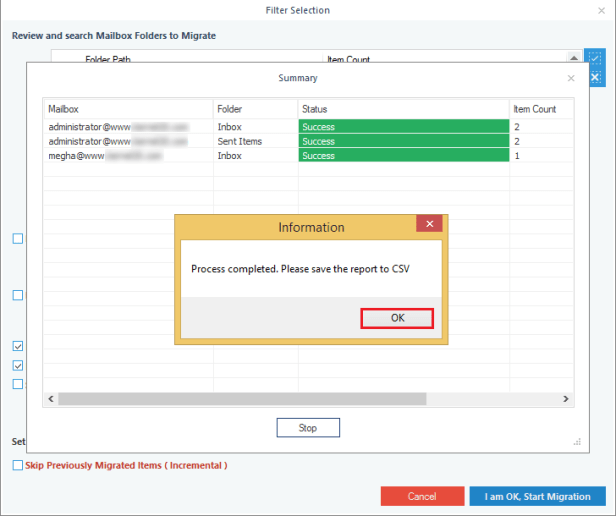Click the Summary horizontal scrollbar thumb

point(242,399)
